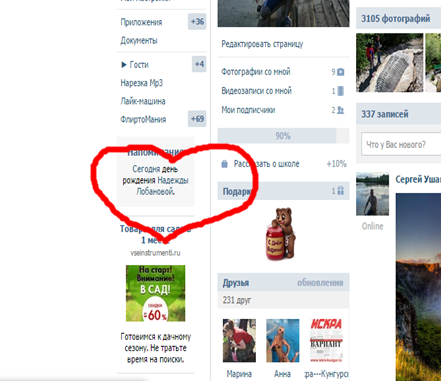Click the film icon next to video count

pyautogui.click(x=340, y=91)
